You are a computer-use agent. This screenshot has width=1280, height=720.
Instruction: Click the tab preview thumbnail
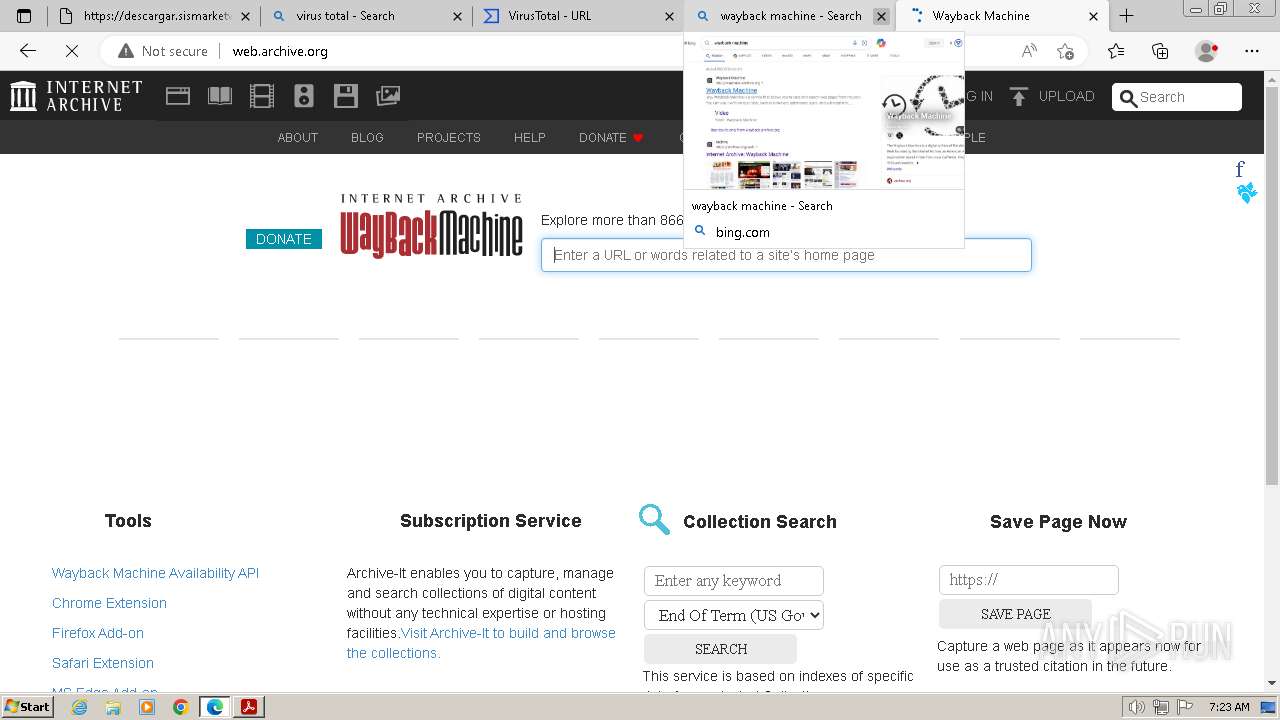(824, 111)
